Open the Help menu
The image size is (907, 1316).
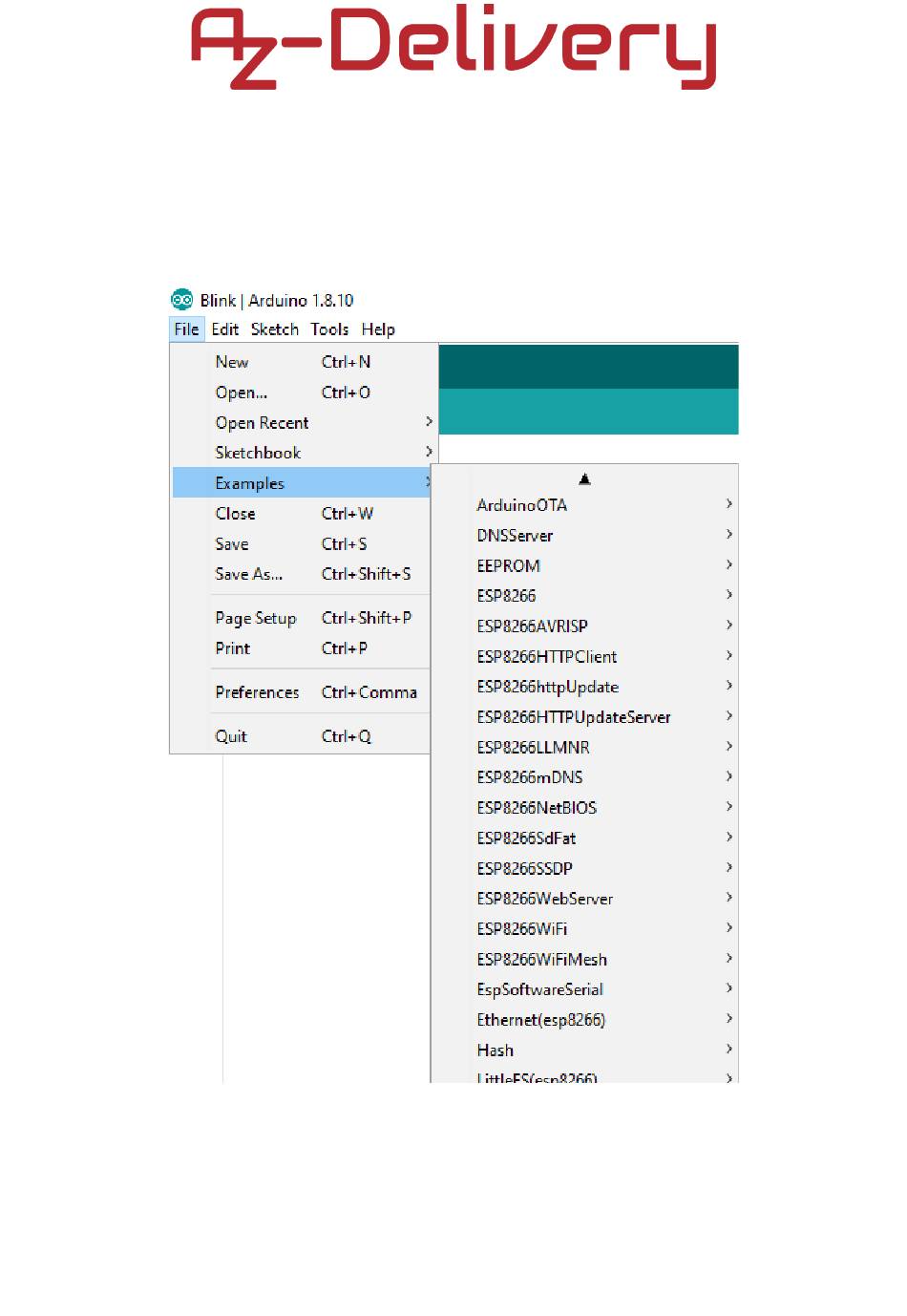378,329
